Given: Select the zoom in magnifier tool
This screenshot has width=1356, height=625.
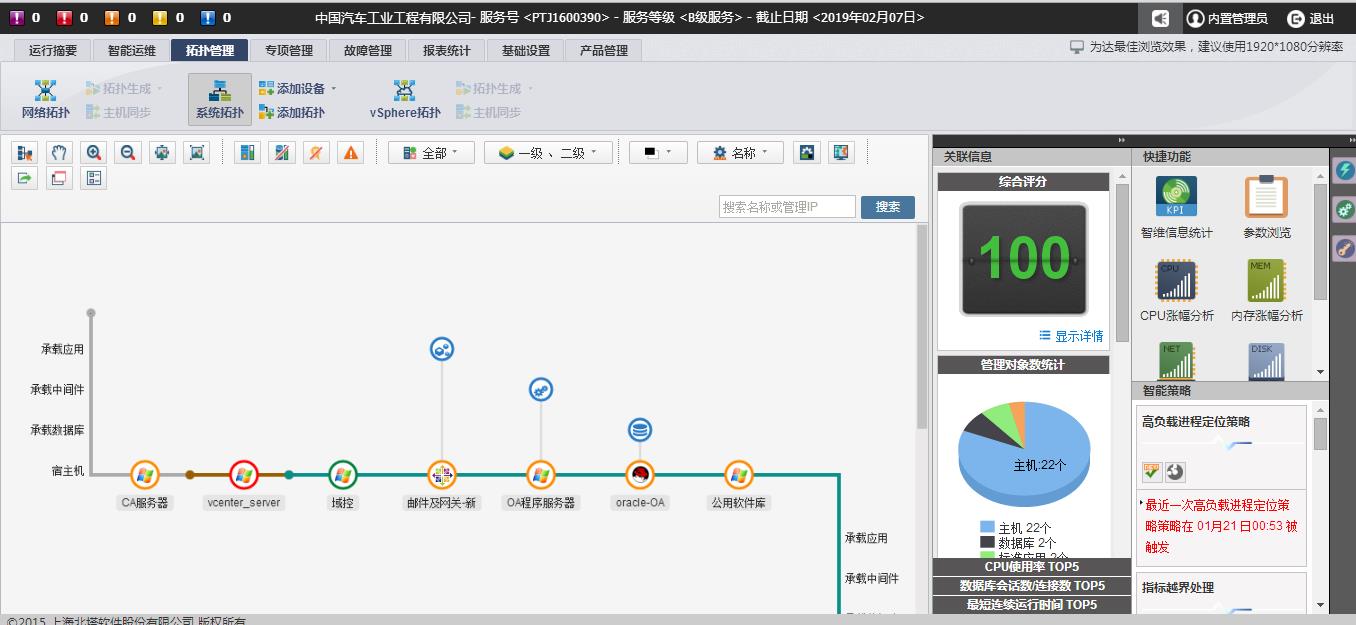Looking at the screenshot, I should tap(93, 152).
